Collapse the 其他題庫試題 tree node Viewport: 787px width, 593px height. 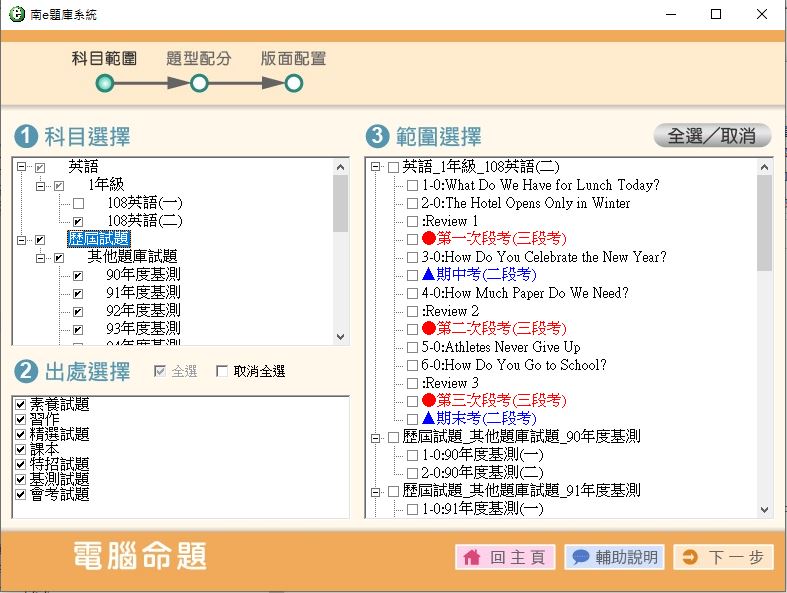[x=41, y=258]
